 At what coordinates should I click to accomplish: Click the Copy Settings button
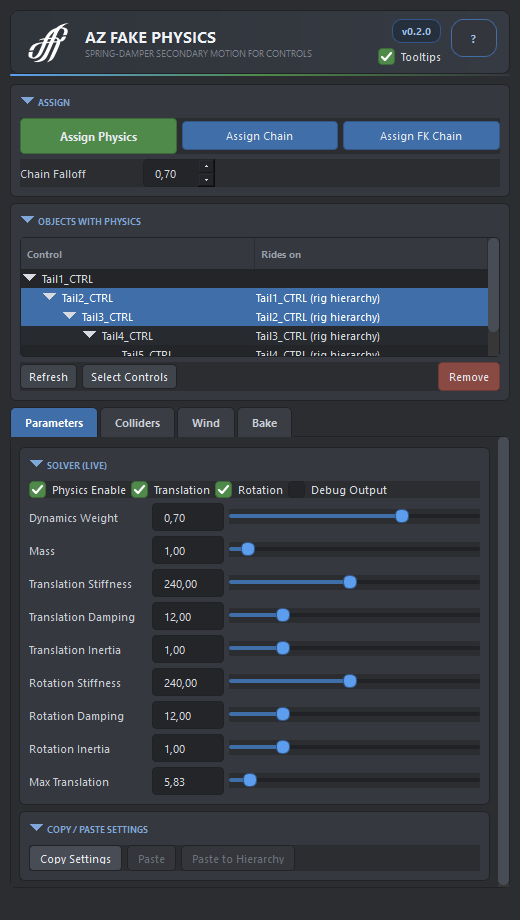[76, 858]
